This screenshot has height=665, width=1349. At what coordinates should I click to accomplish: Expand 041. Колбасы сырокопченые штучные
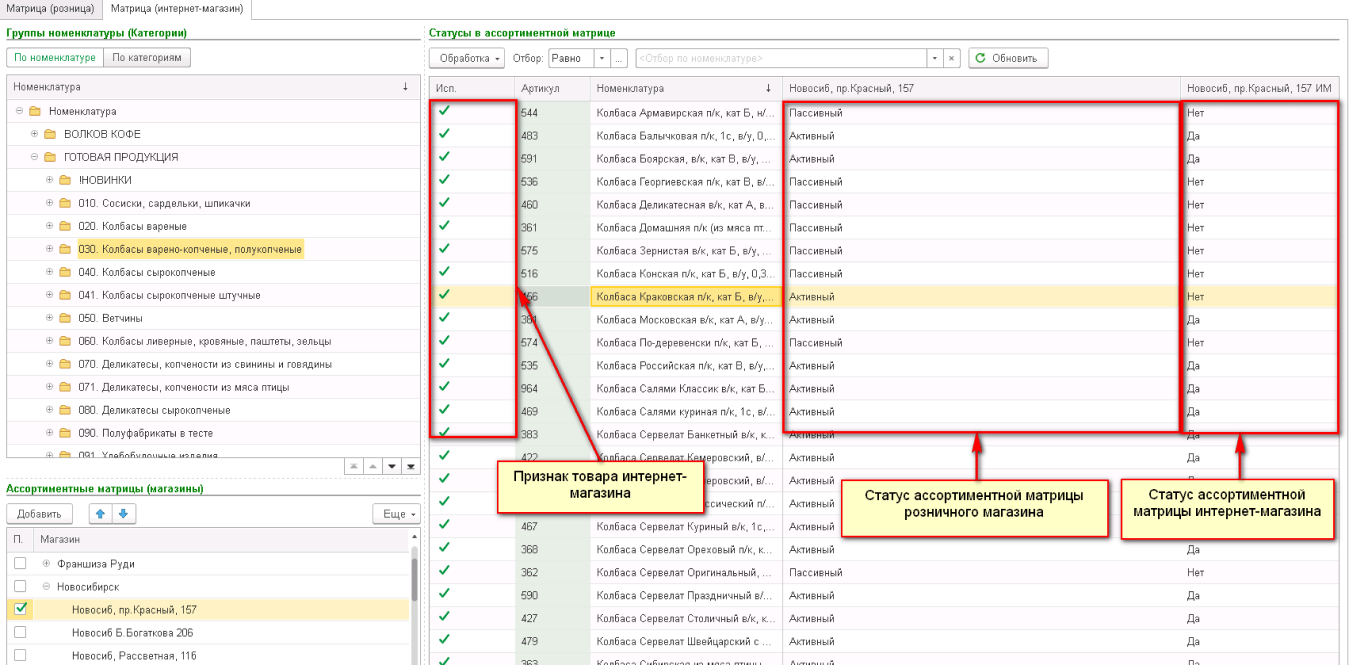[x=50, y=295]
